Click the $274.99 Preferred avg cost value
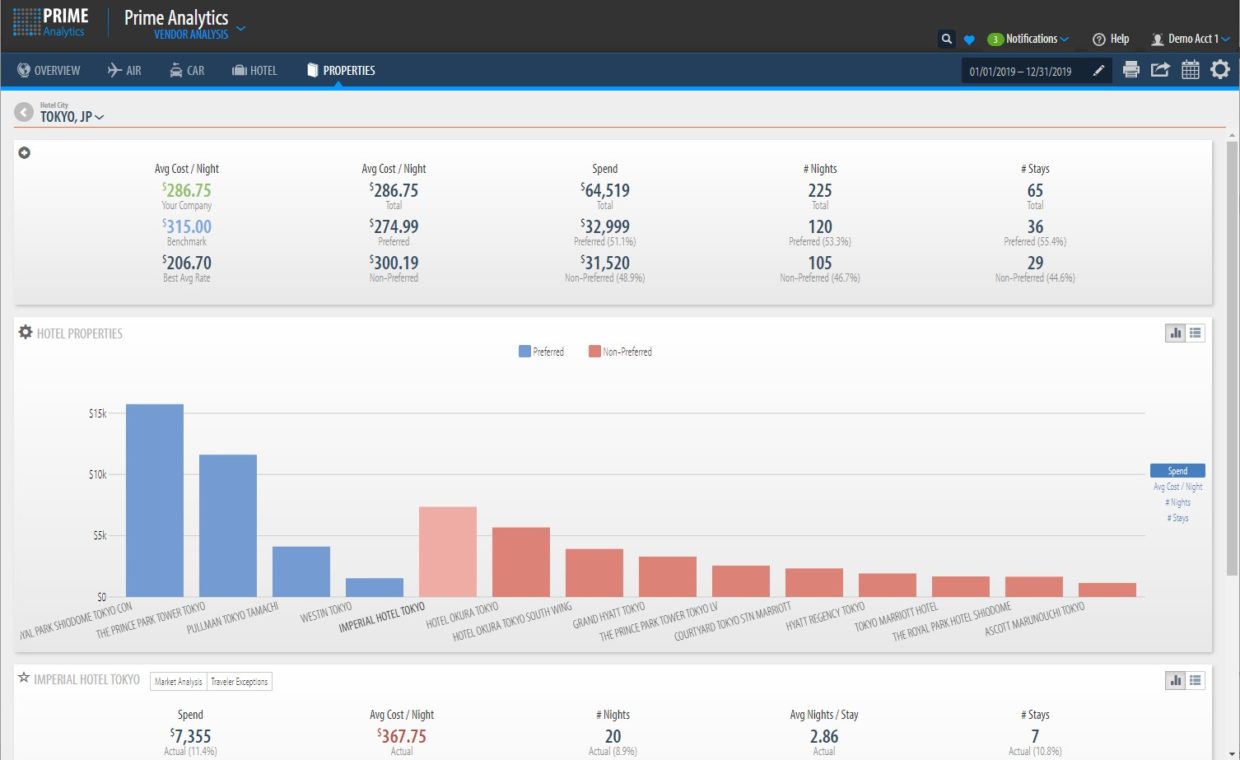This screenshot has width=1240, height=760. pos(394,227)
